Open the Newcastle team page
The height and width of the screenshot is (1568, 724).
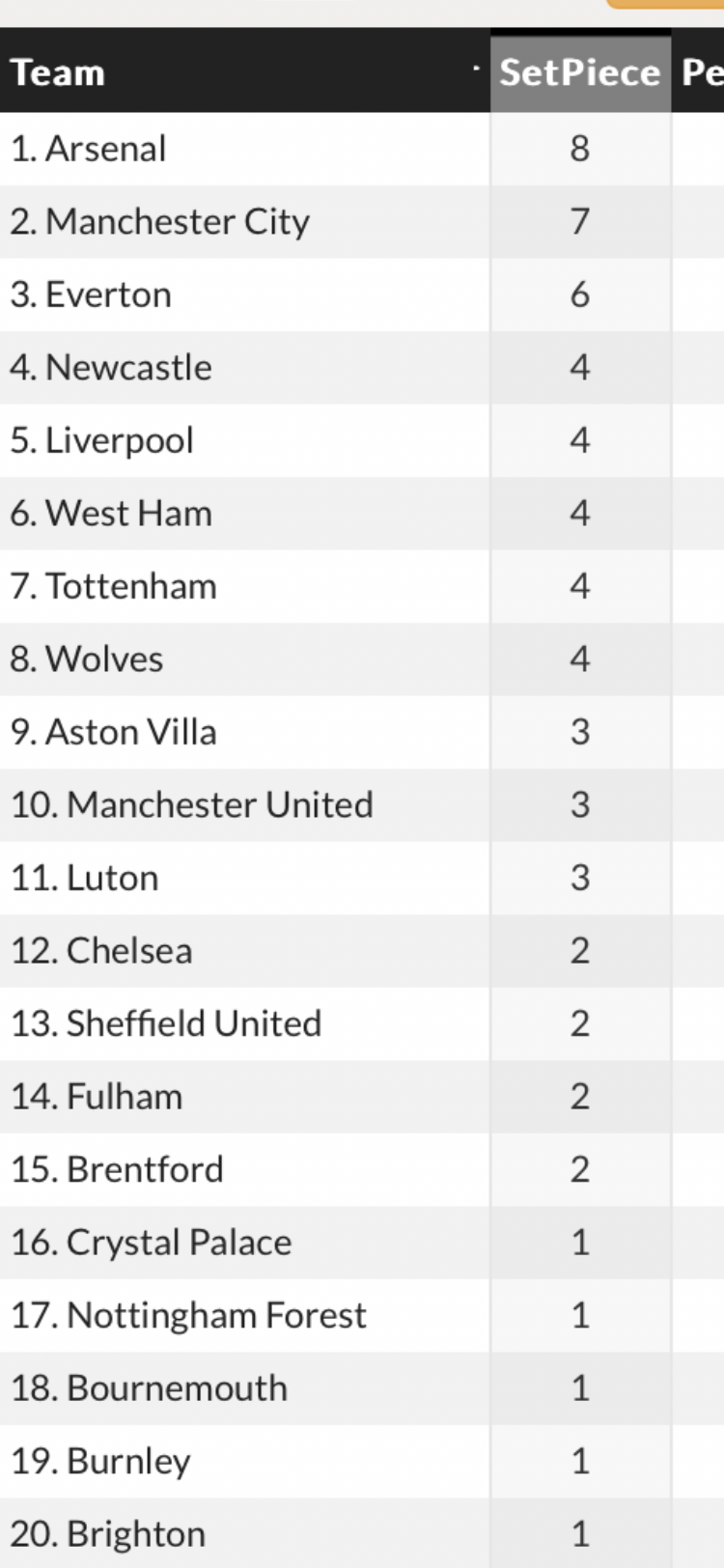[x=128, y=368]
